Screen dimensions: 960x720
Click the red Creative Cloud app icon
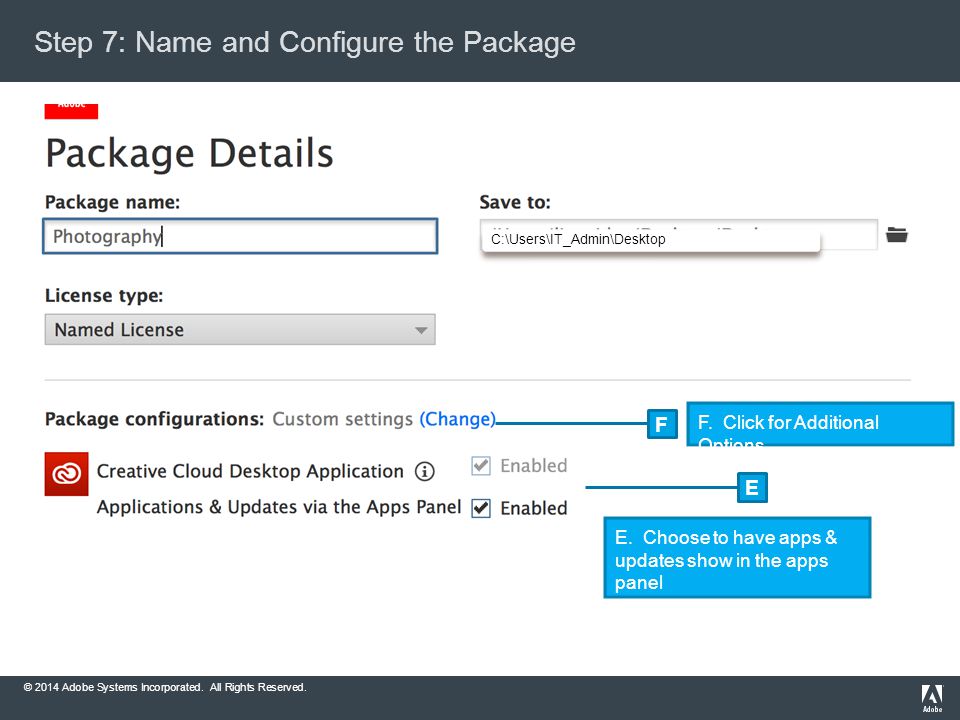[x=66, y=473]
